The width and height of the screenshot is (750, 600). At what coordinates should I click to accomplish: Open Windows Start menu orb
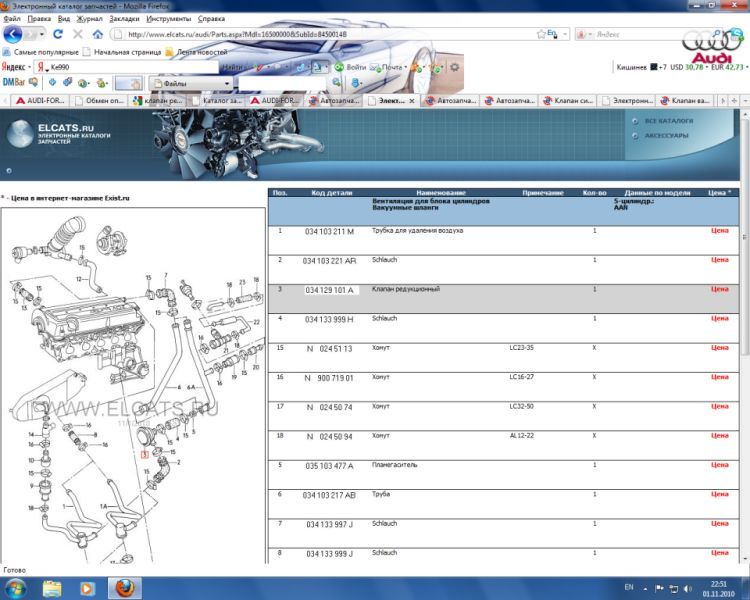tap(16, 588)
